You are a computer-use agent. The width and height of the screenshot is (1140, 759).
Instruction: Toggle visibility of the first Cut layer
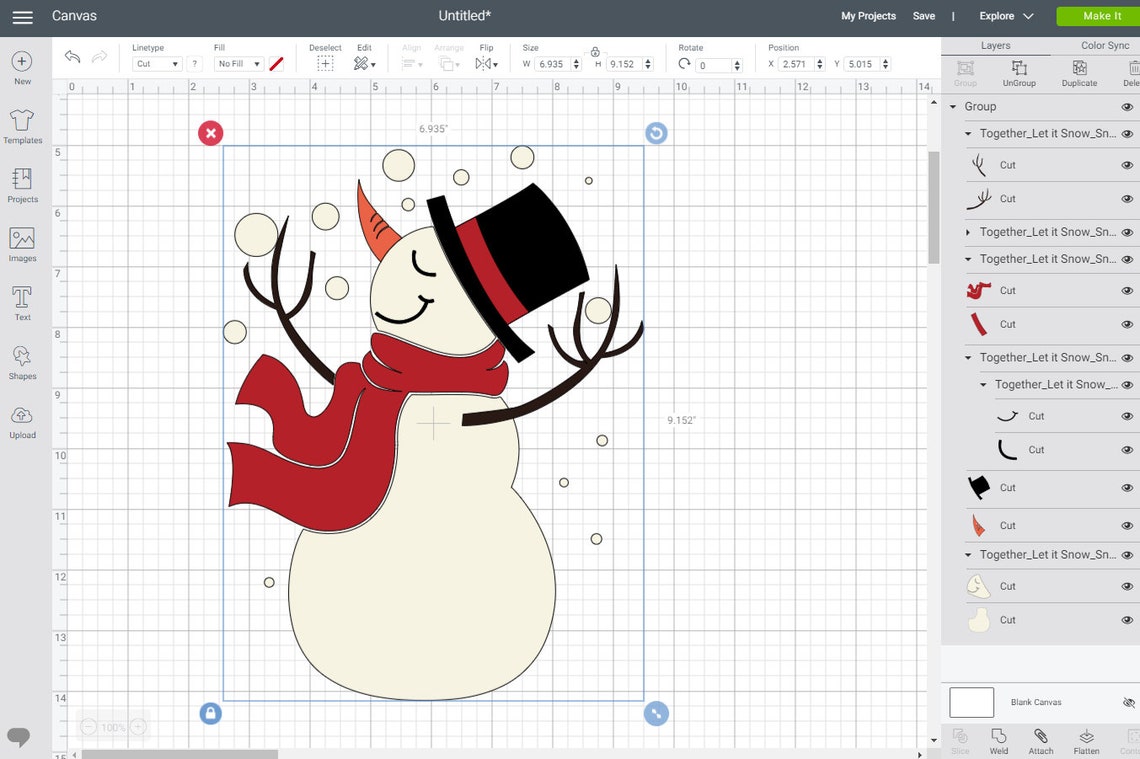(x=1128, y=164)
